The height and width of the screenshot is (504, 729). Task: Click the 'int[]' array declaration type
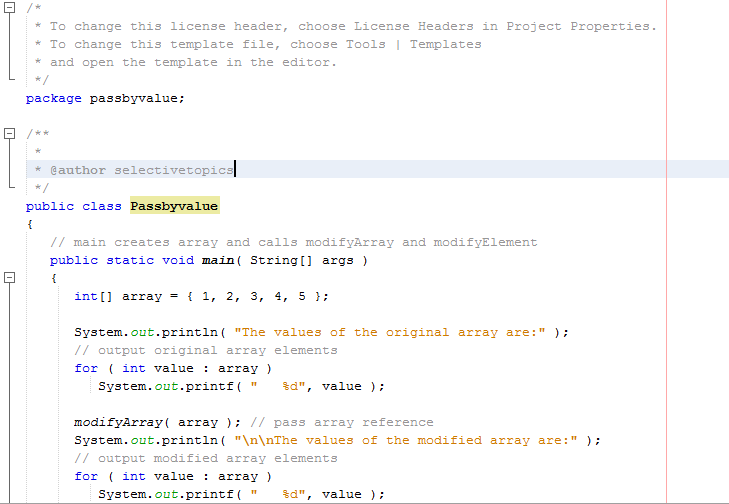[x=93, y=296]
